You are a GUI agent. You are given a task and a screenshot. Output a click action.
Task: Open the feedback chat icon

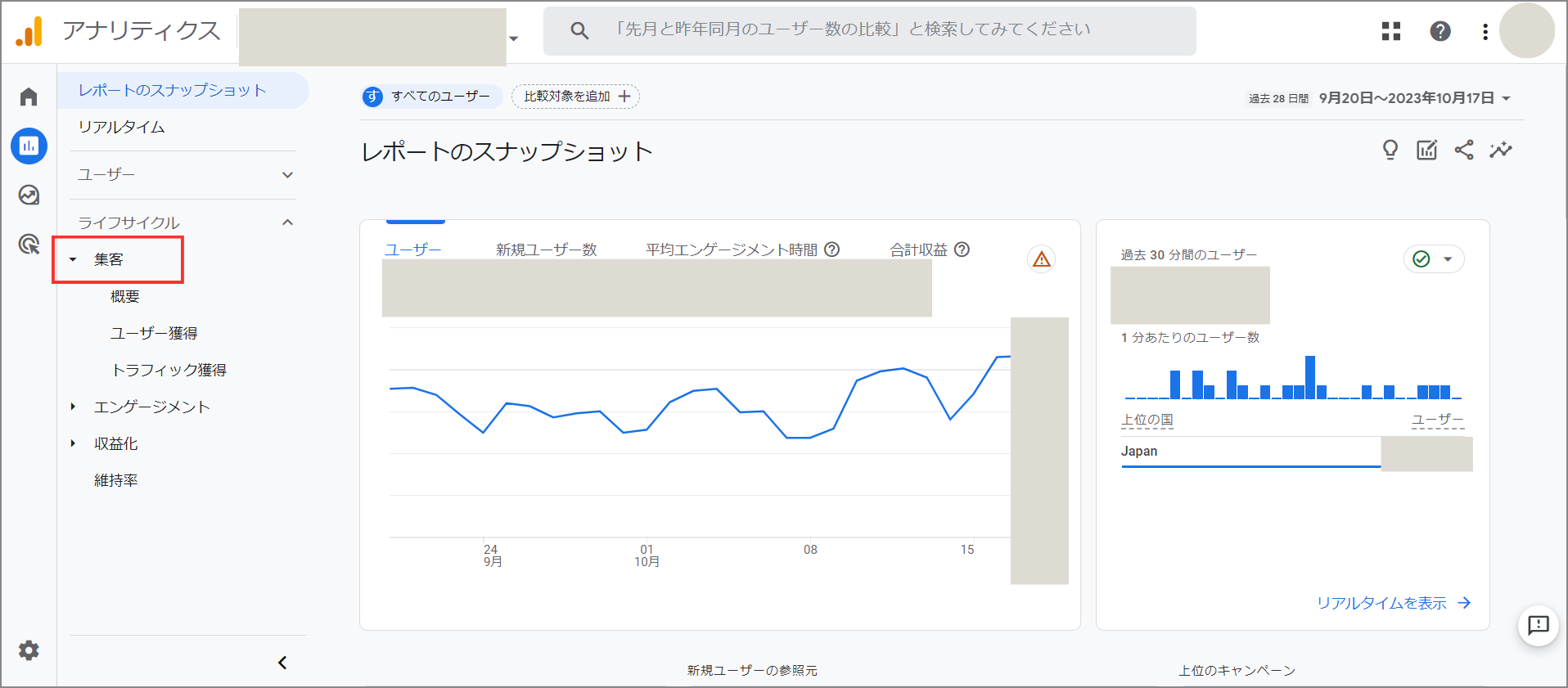(x=1539, y=626)
